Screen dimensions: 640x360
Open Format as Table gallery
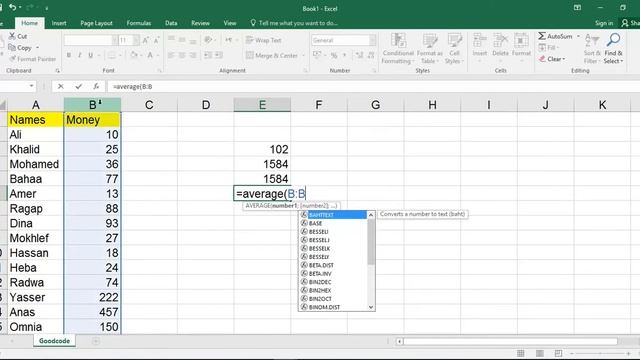429,48
